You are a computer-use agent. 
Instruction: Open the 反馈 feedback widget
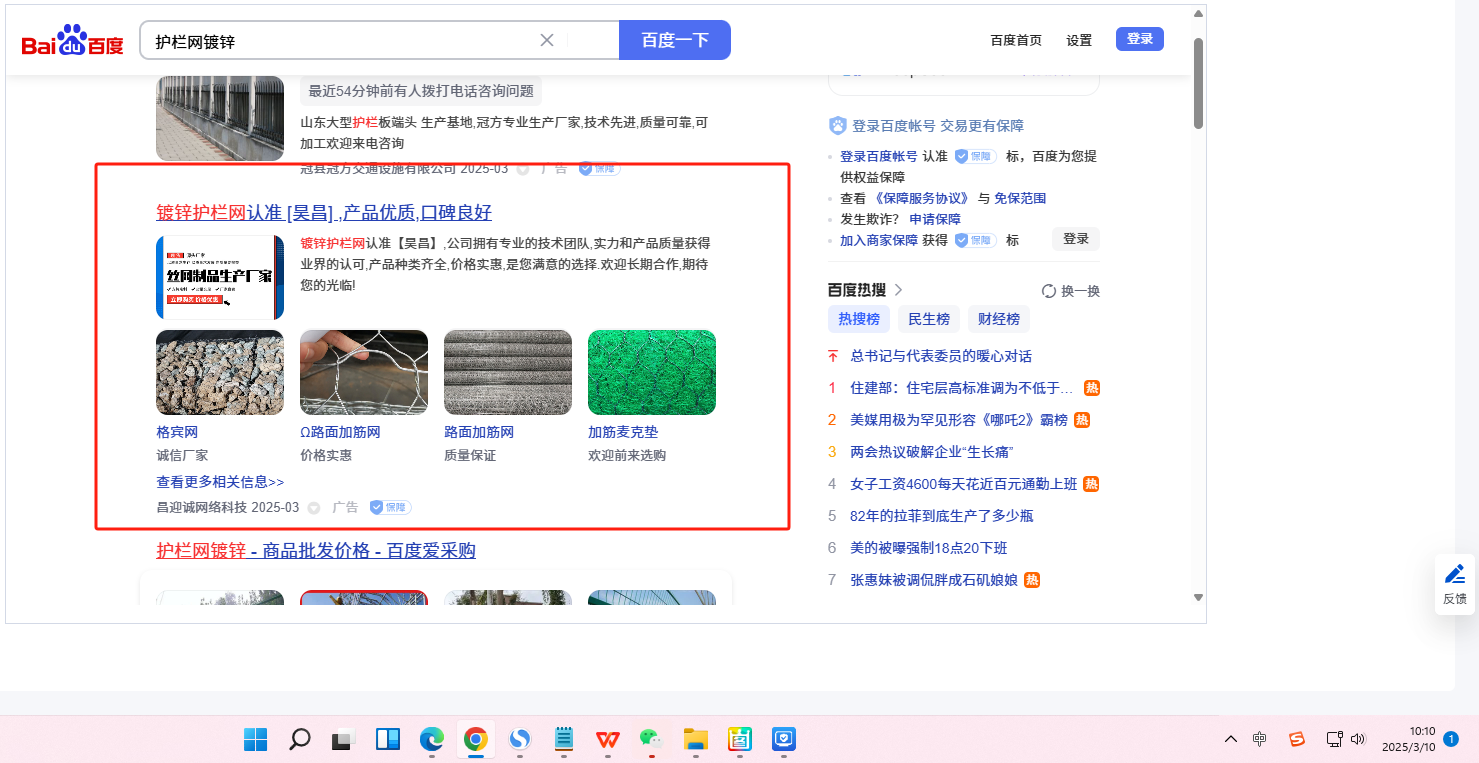click(x=1455, y=584)
